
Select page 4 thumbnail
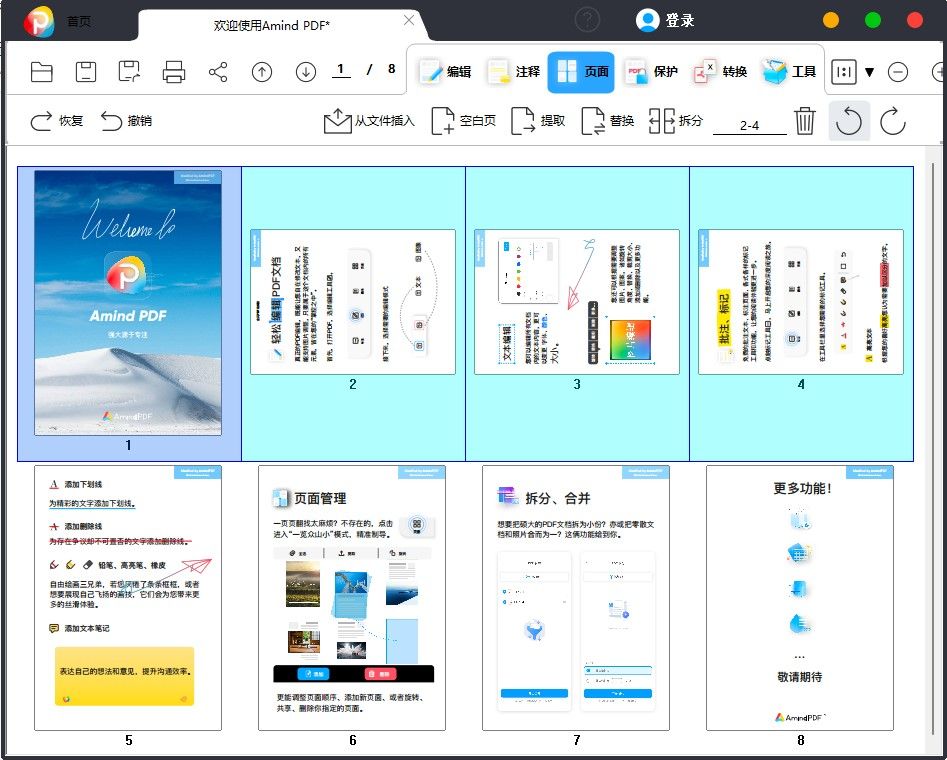point(801,302)
